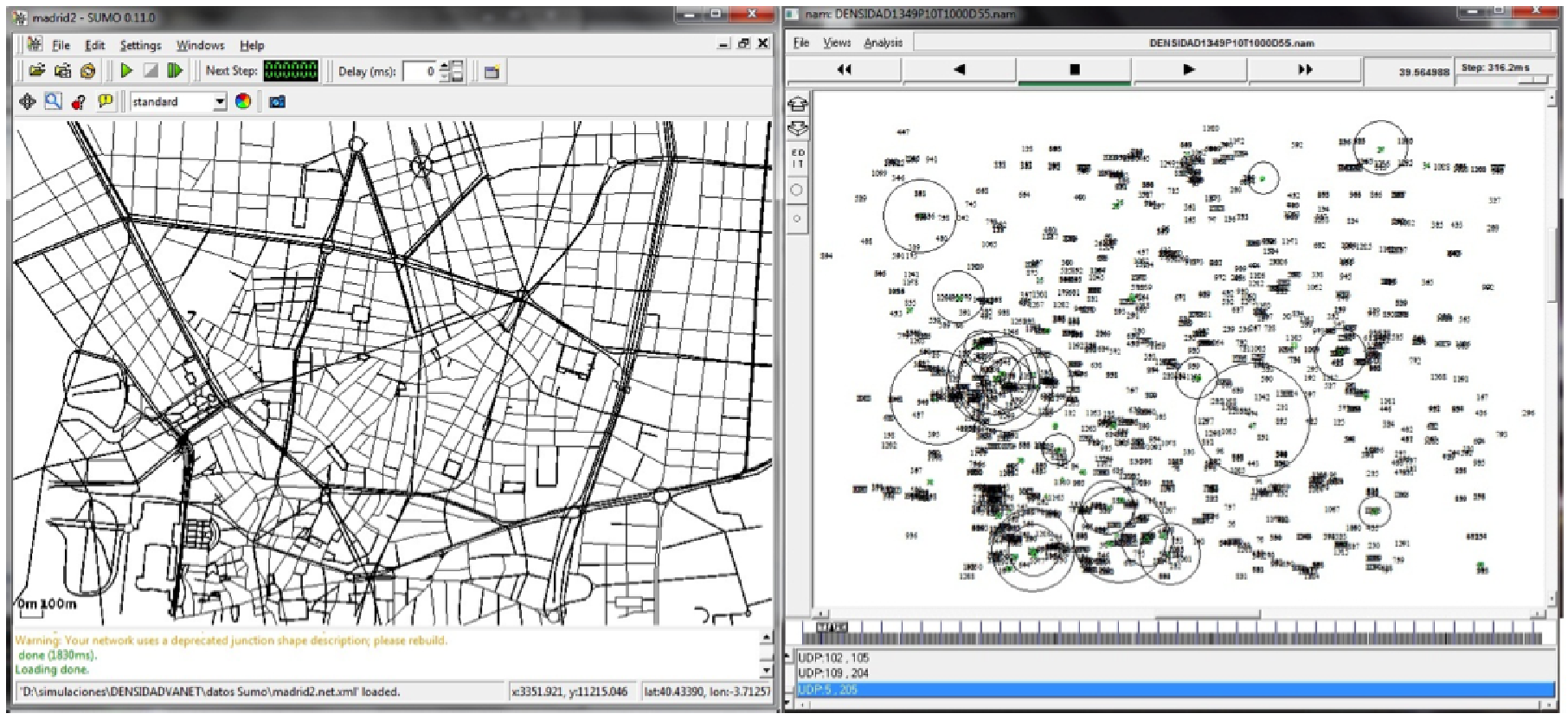The image size is (1568, 720).
Task: Click the Delay (ms) input field
Action: [420, 71]
